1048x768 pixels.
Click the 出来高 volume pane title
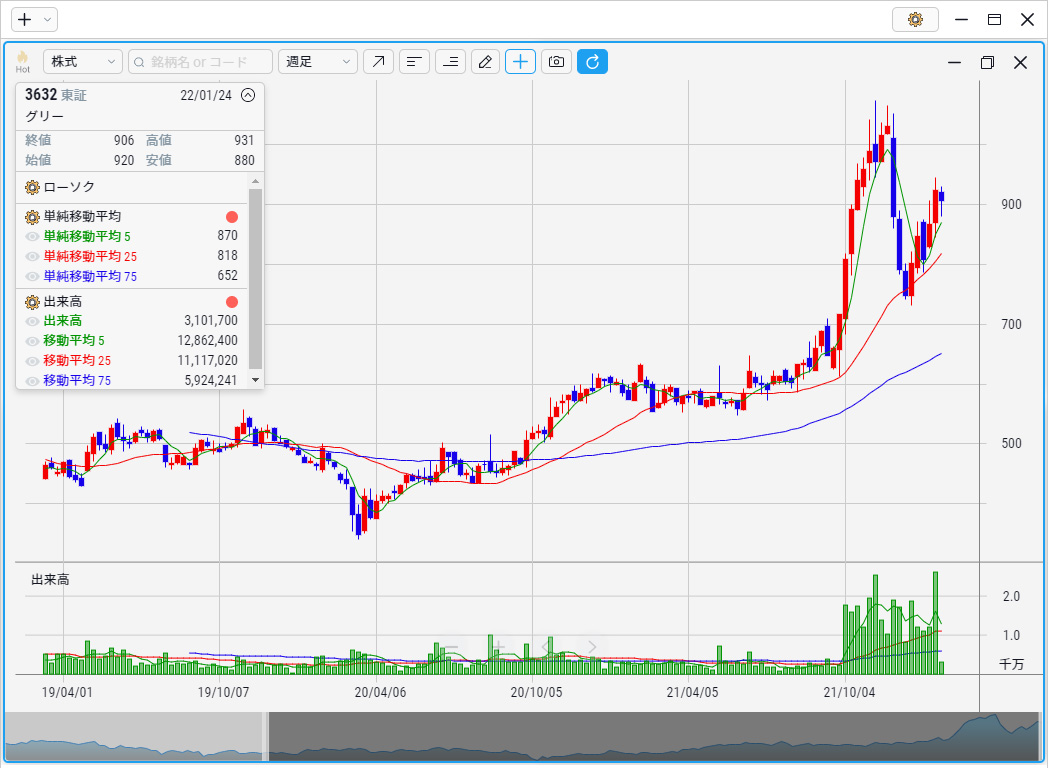tap(50, 580)
